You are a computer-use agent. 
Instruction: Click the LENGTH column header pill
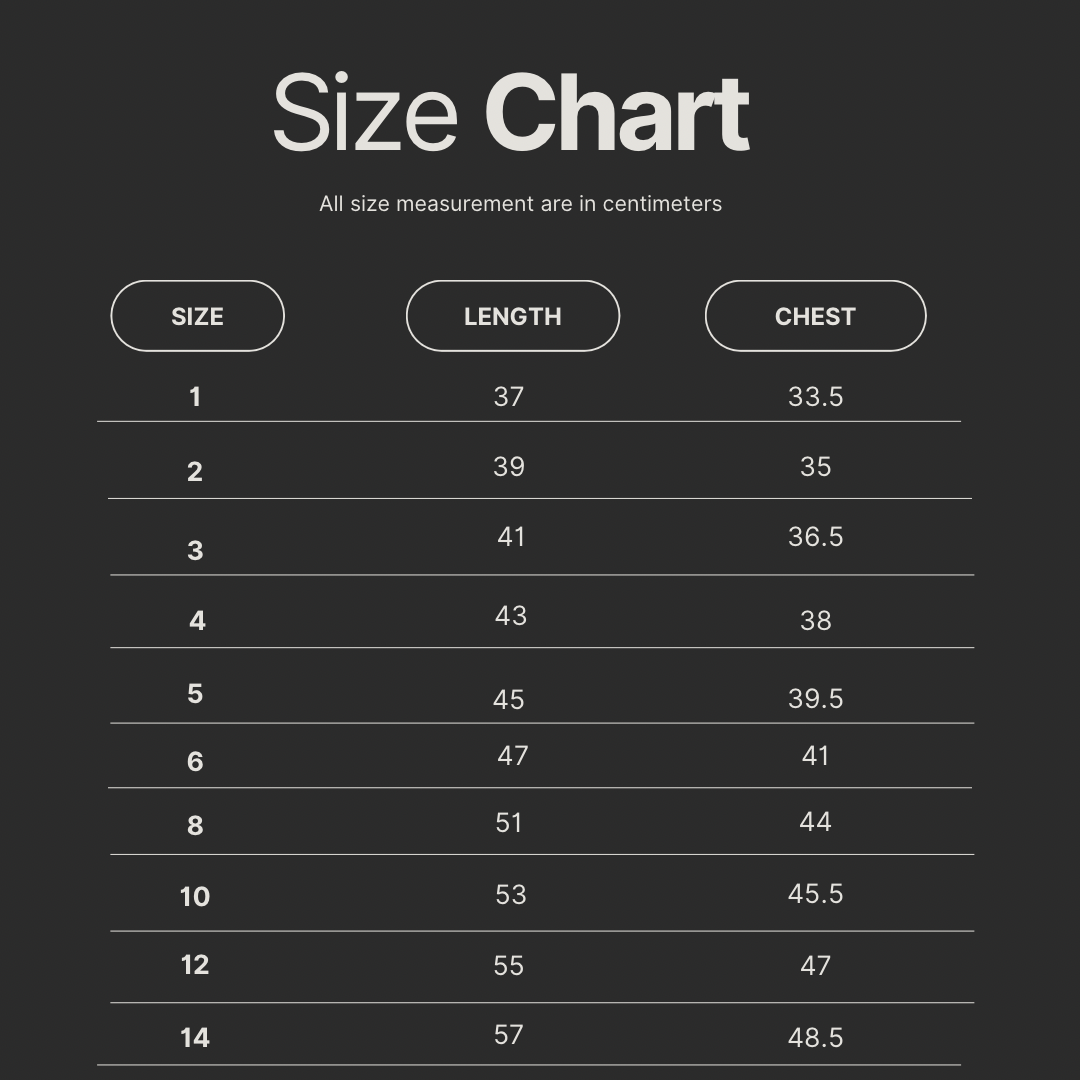tap(512, 316)
